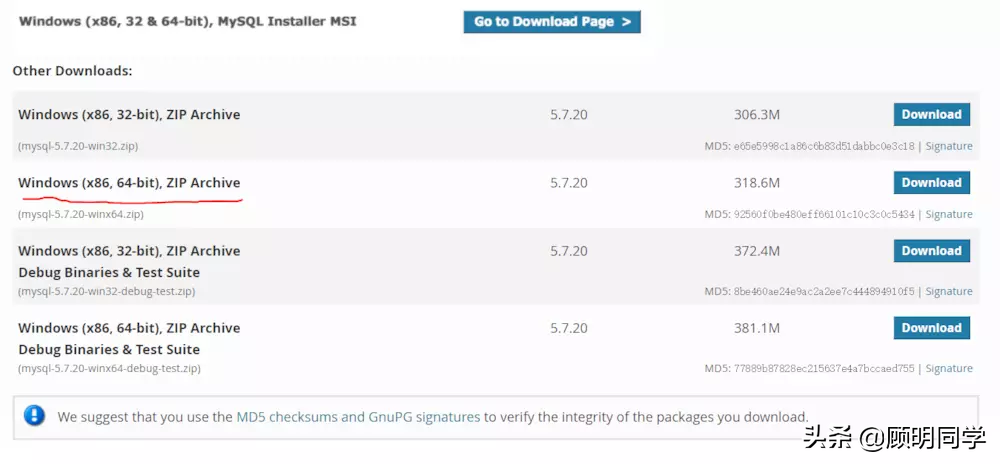Open Signature link for mysql-5.7.20-win32.zip

pos(949,146)
